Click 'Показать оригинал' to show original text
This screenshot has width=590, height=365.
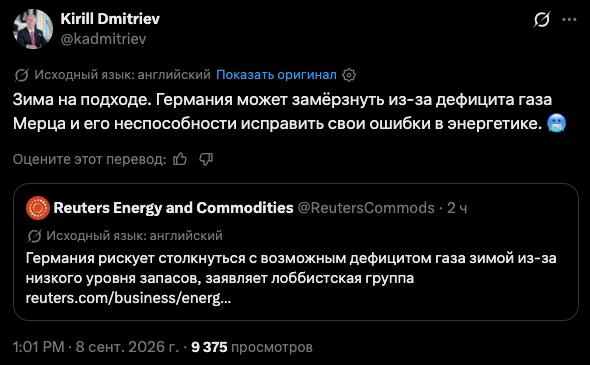tap(276, 75)
